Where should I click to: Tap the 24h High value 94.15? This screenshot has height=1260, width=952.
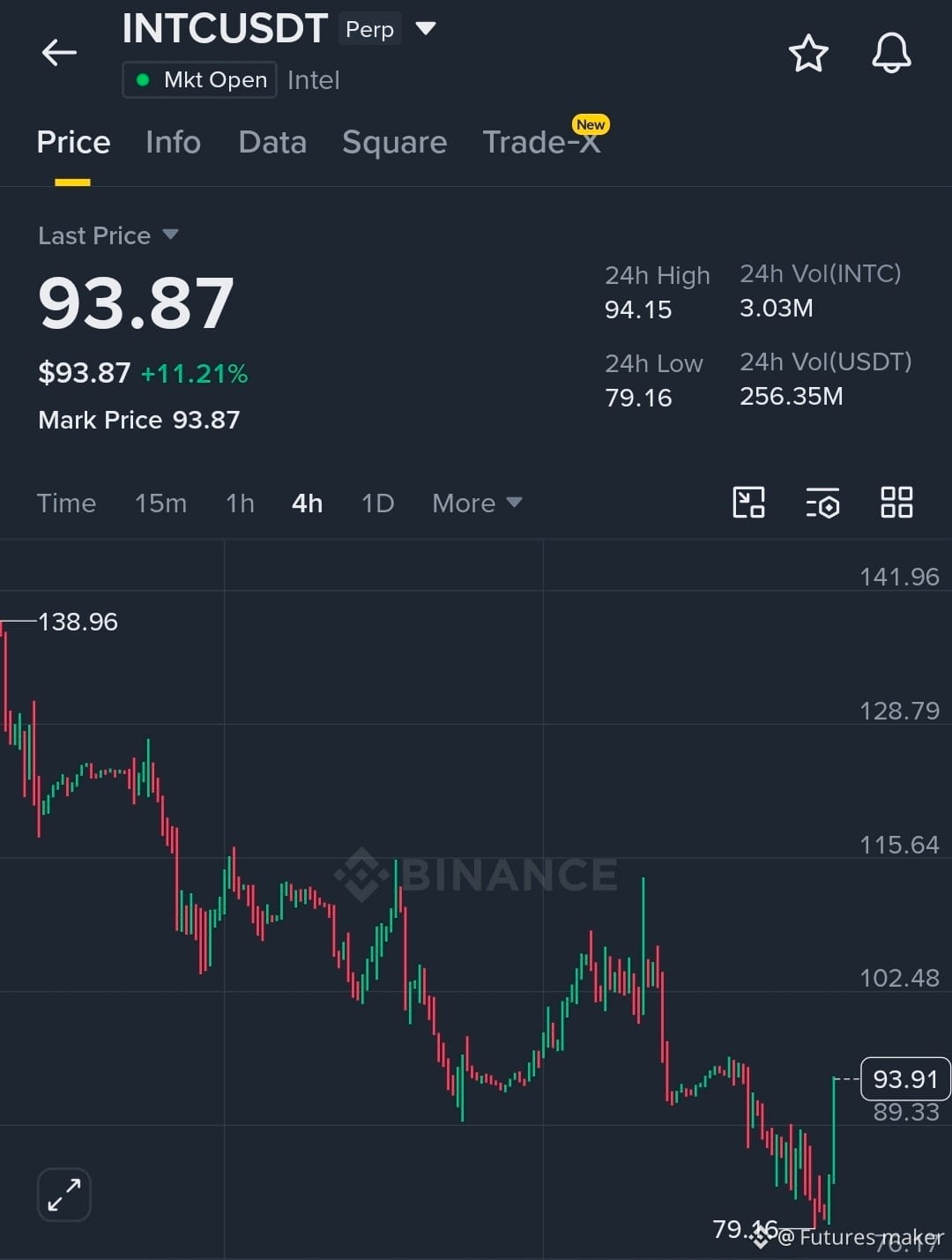click(x=638, y=309)
